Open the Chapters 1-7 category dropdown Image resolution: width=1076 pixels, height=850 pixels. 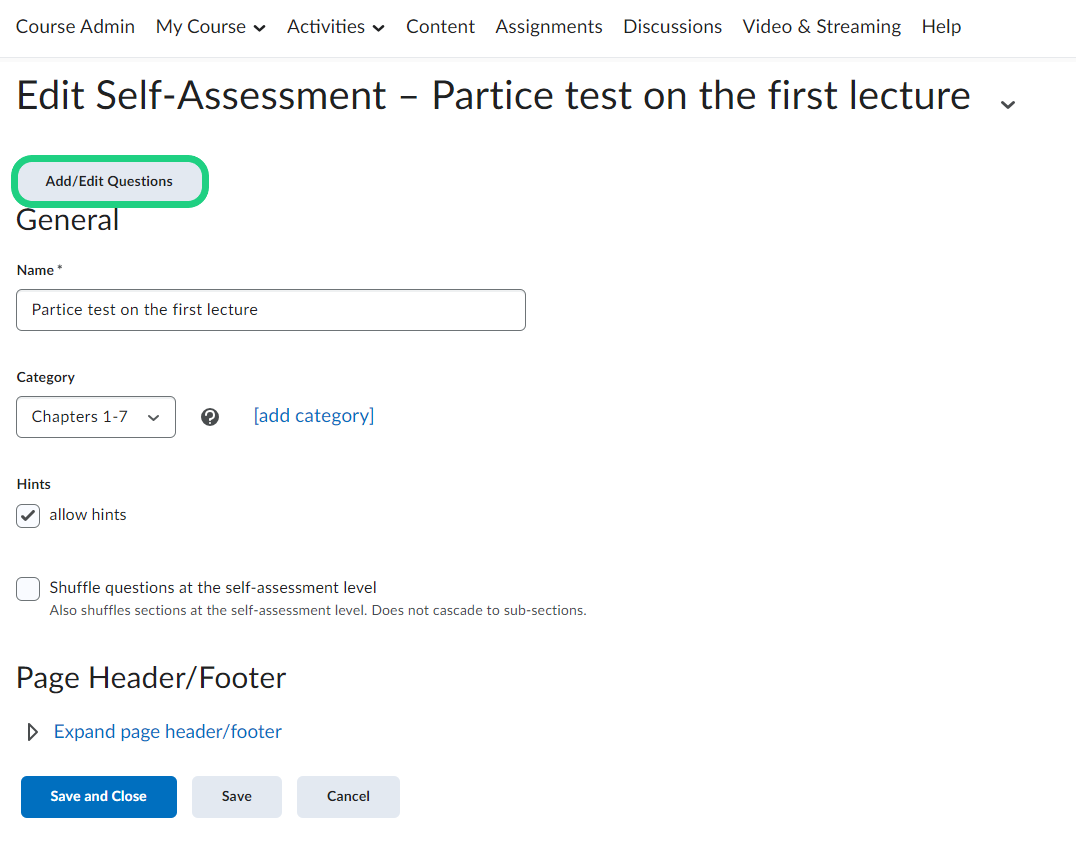(x=96, y=417)
